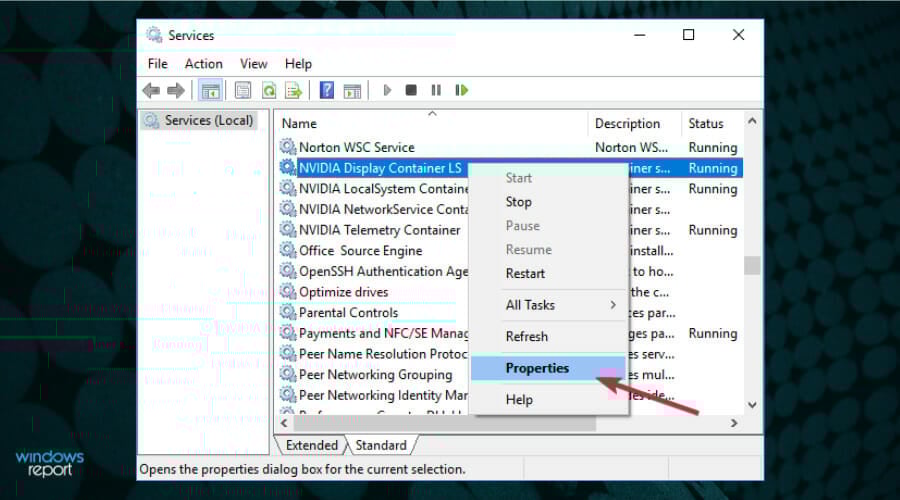Select Services (Local) in the console tree
This screenshot has width=900, height=500.
coord(199,120)
